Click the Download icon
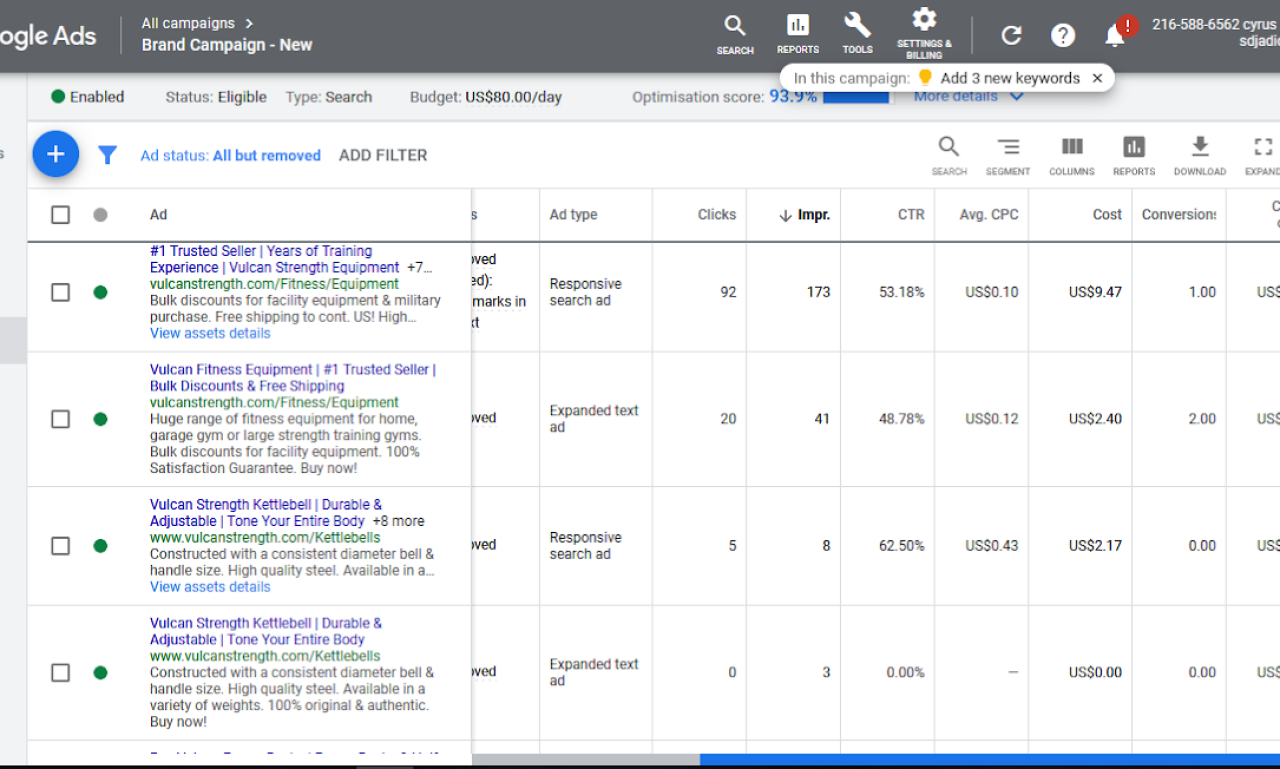Screen dimensions: 1280x769 tap(1200, 156)
